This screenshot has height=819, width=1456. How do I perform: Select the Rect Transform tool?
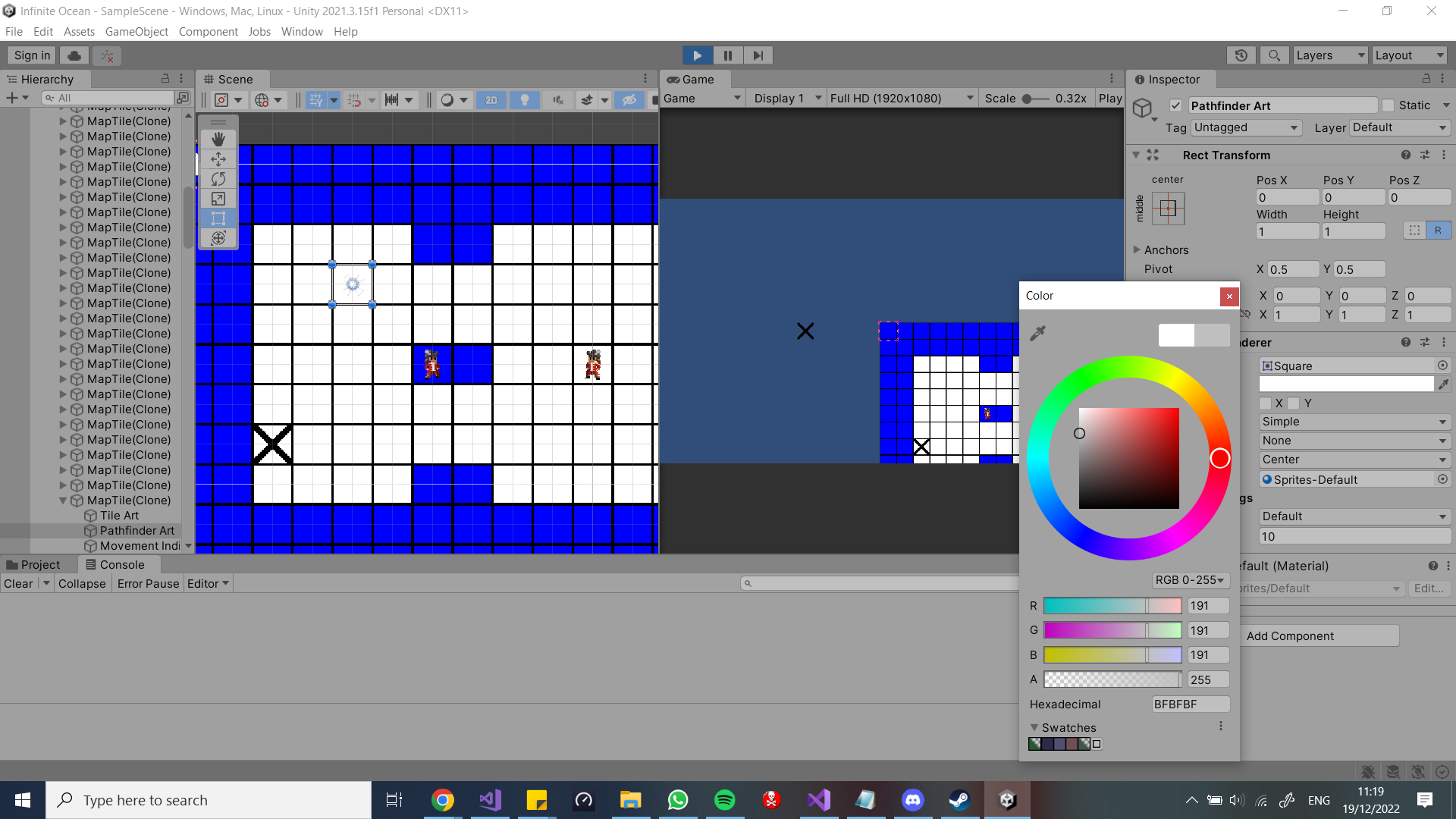(x=218, y=218)
